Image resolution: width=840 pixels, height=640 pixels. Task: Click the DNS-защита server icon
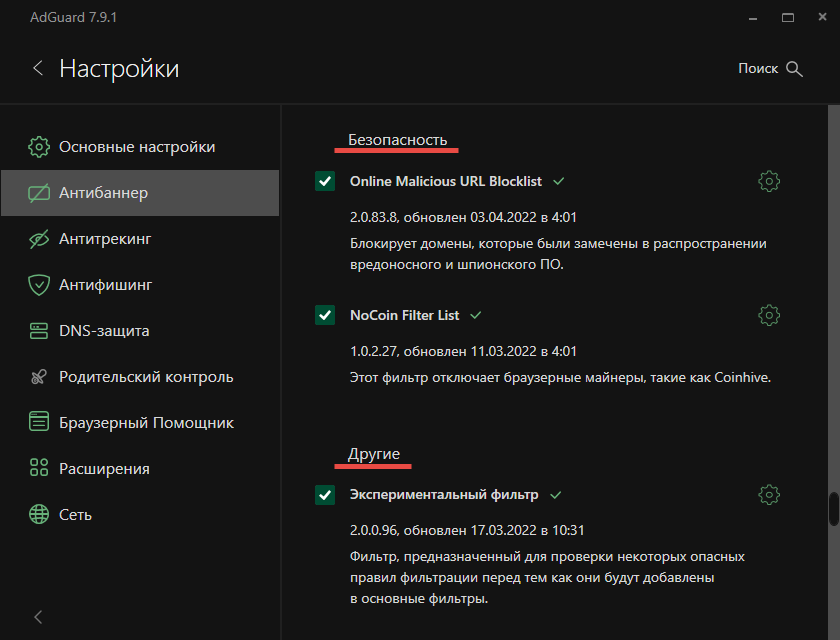pyautogui.click(x=39, y=331)
